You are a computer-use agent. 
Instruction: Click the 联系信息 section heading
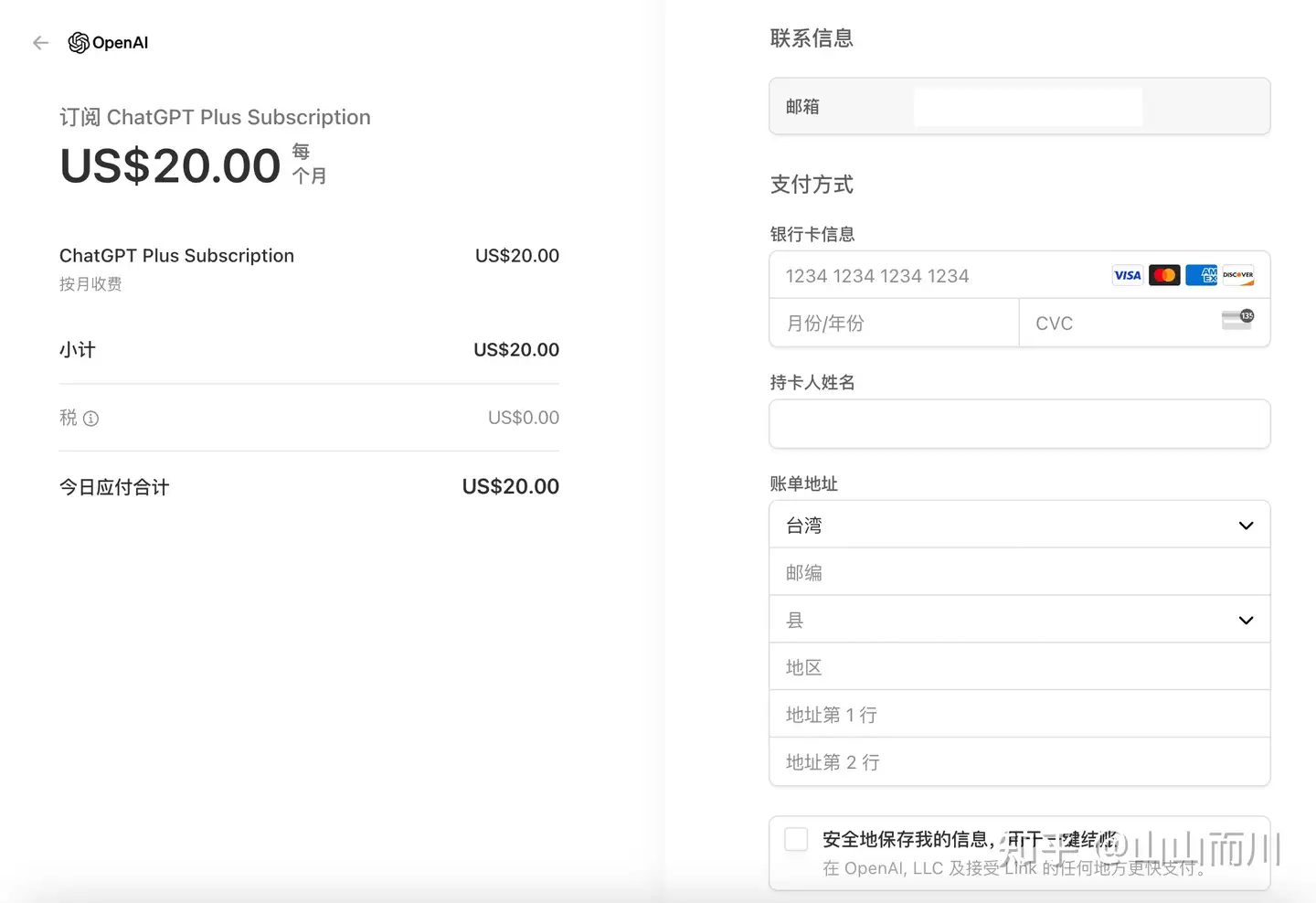(812, 38)
